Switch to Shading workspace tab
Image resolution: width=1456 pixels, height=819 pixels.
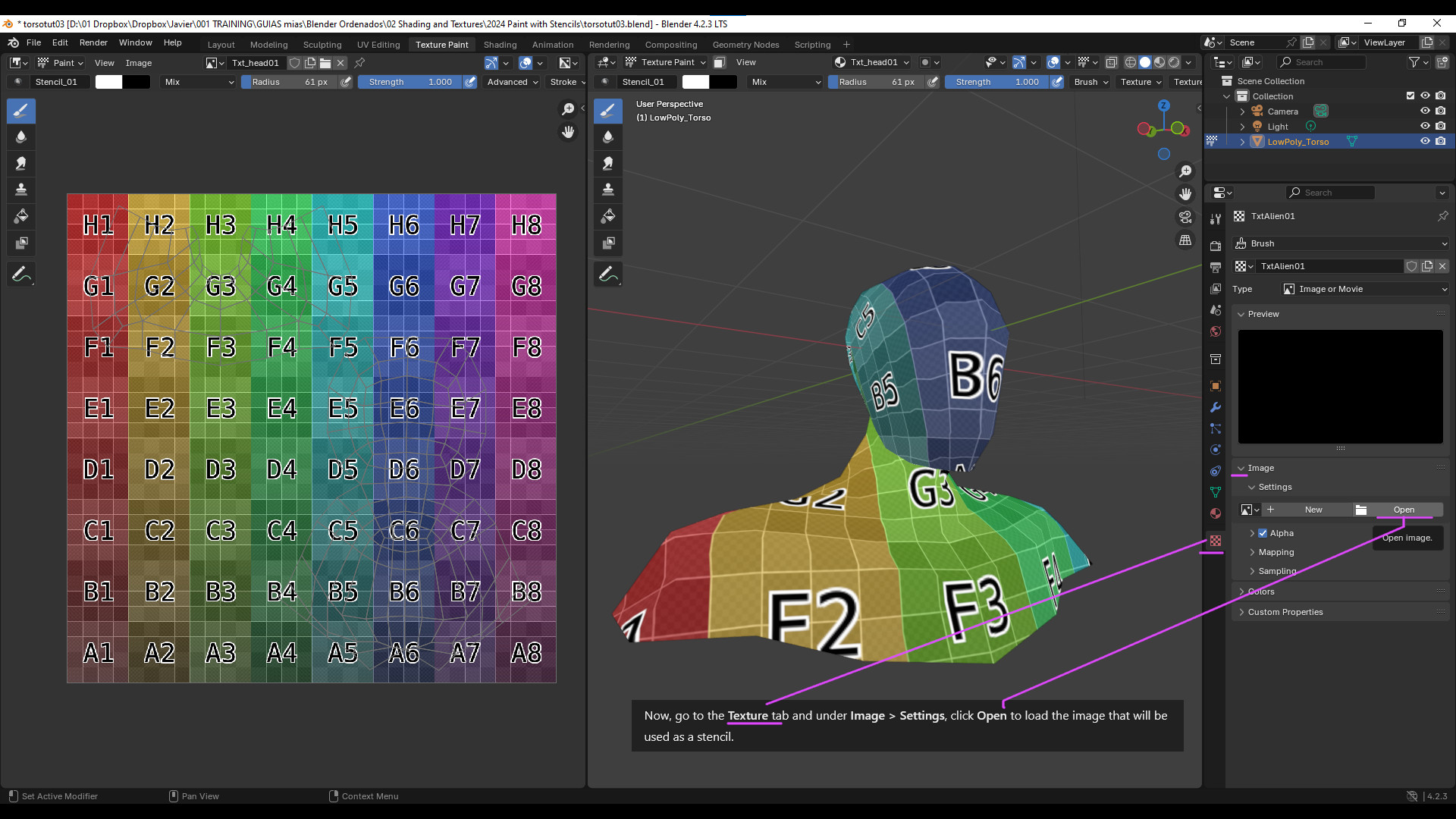tap(500, 45)
